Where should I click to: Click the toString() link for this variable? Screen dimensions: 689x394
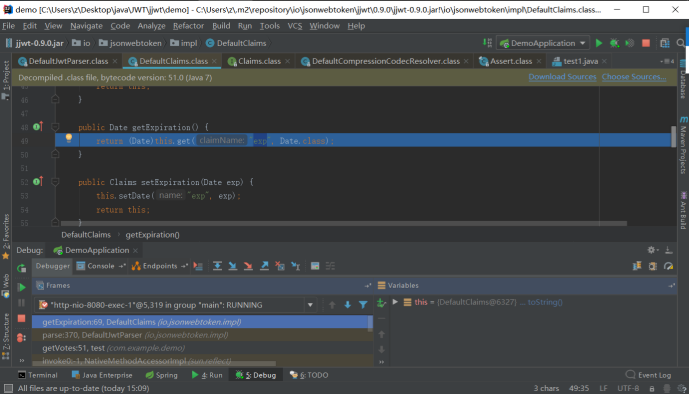pyautogui.click(x=545, y=302)
